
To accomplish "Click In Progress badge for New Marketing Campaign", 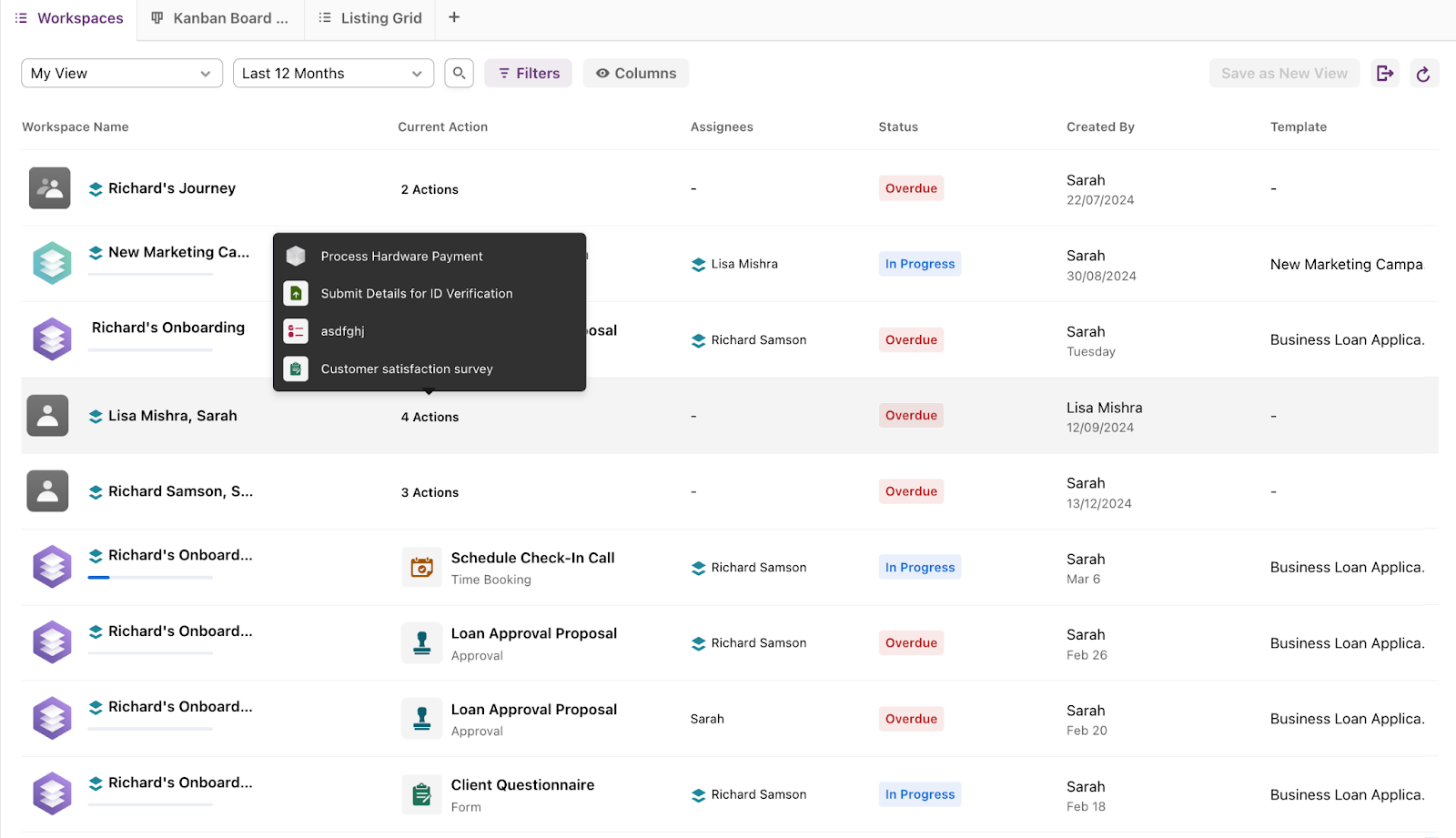I will 920,264.
